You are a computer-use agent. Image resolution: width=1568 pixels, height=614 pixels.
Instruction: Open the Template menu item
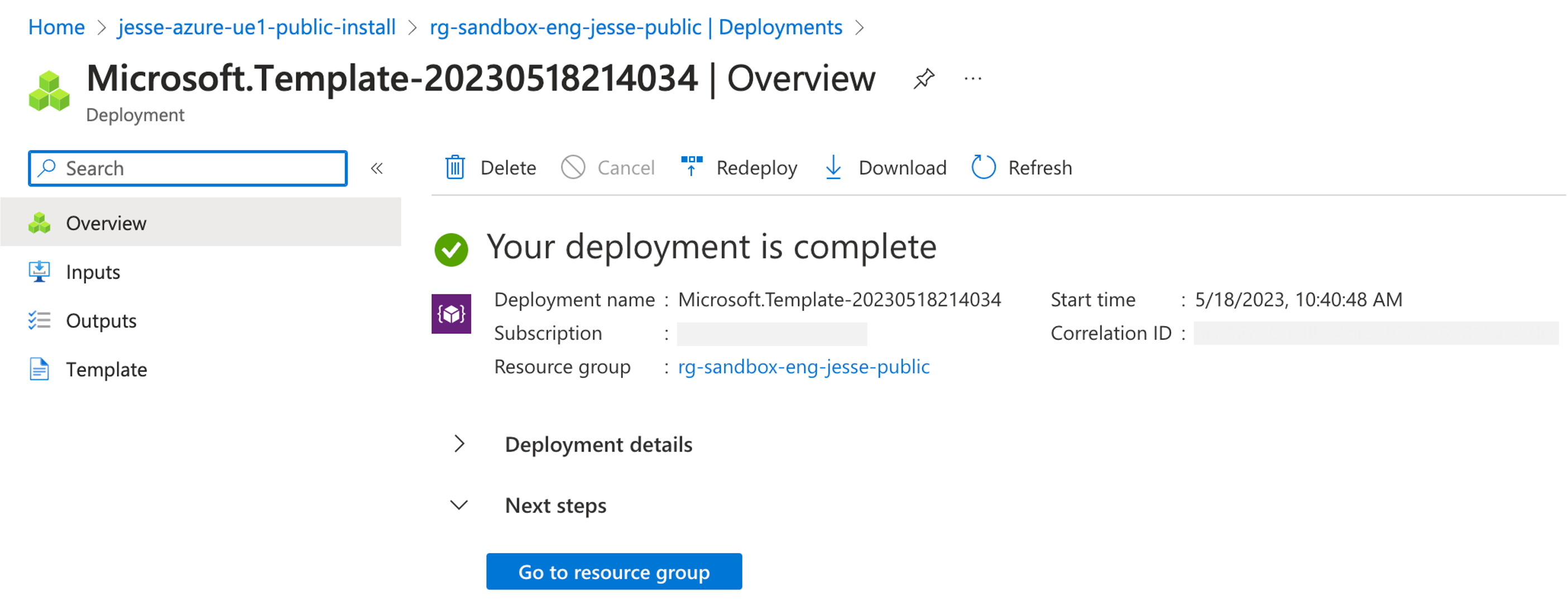coord(201,369)
